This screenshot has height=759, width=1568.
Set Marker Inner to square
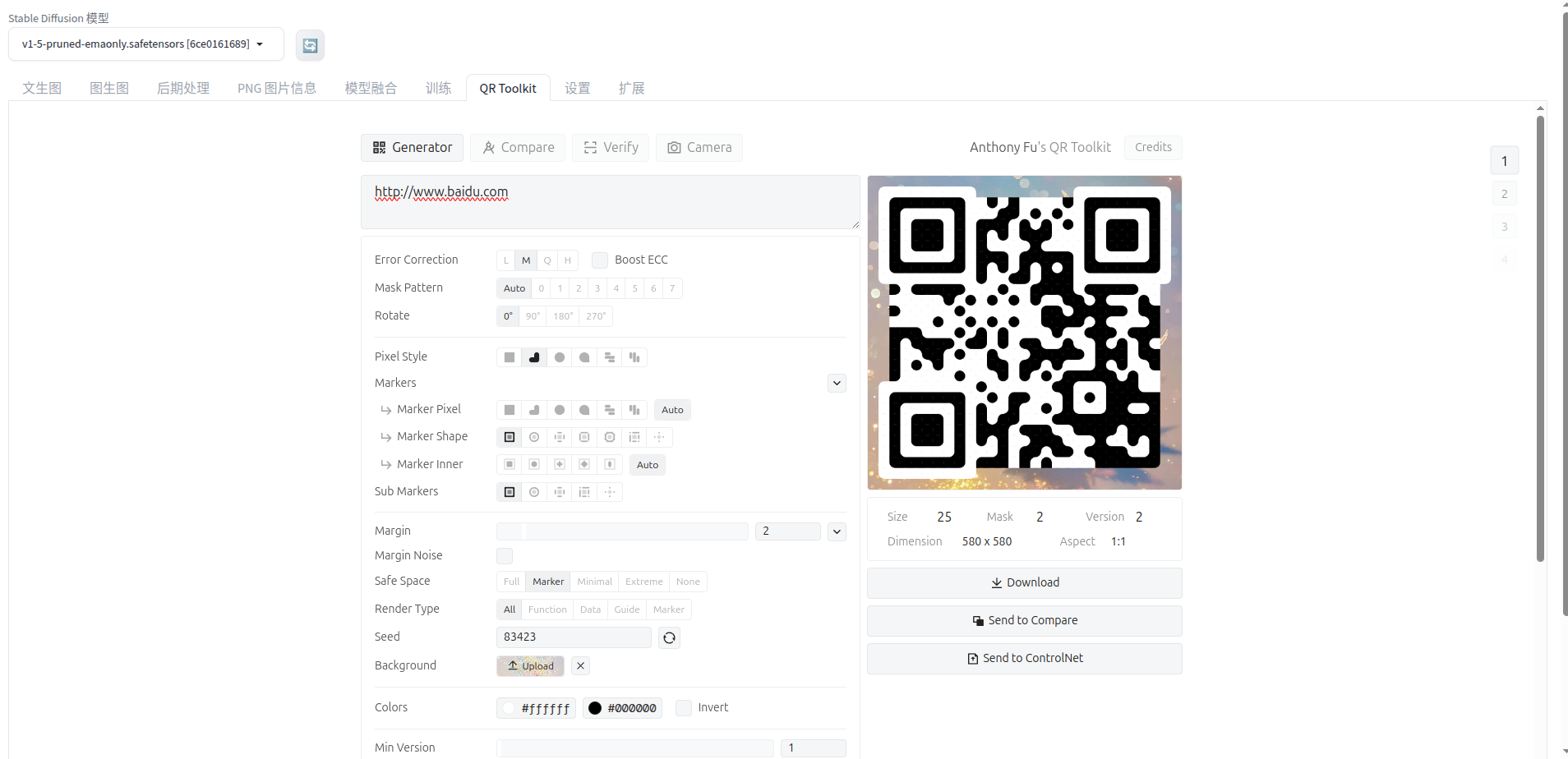pyautogui.click(x=510, y=464)
